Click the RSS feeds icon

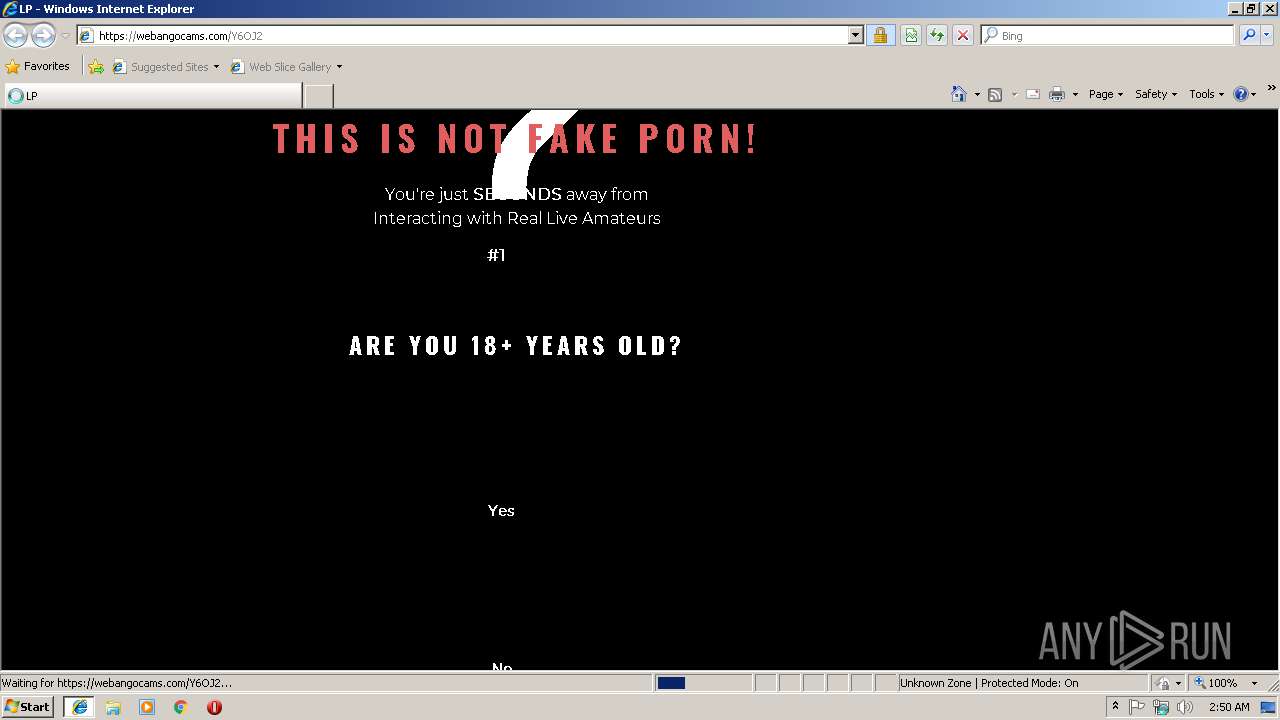[995, 94]
